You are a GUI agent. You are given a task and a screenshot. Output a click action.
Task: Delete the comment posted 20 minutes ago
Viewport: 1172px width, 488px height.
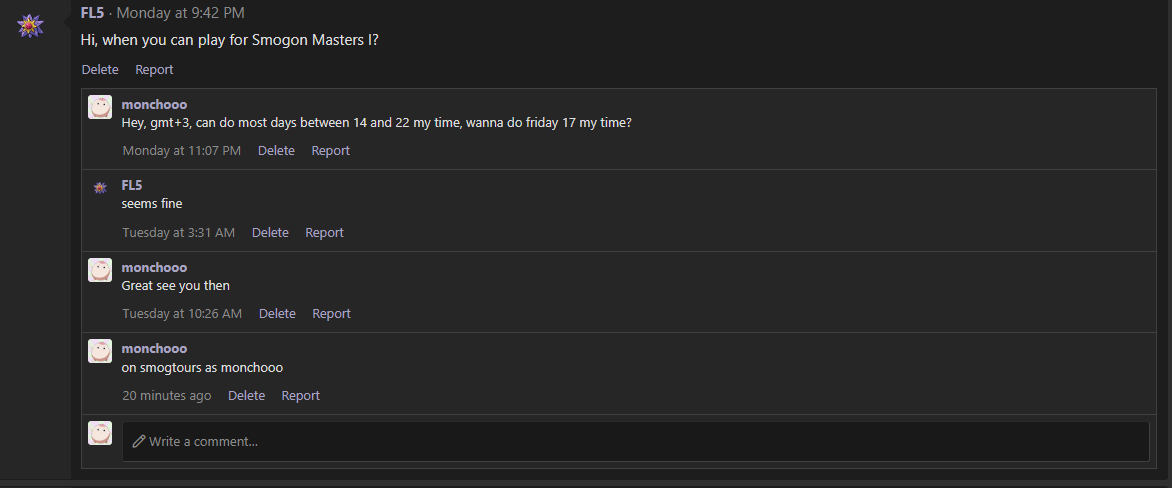[x=246, y=396]
